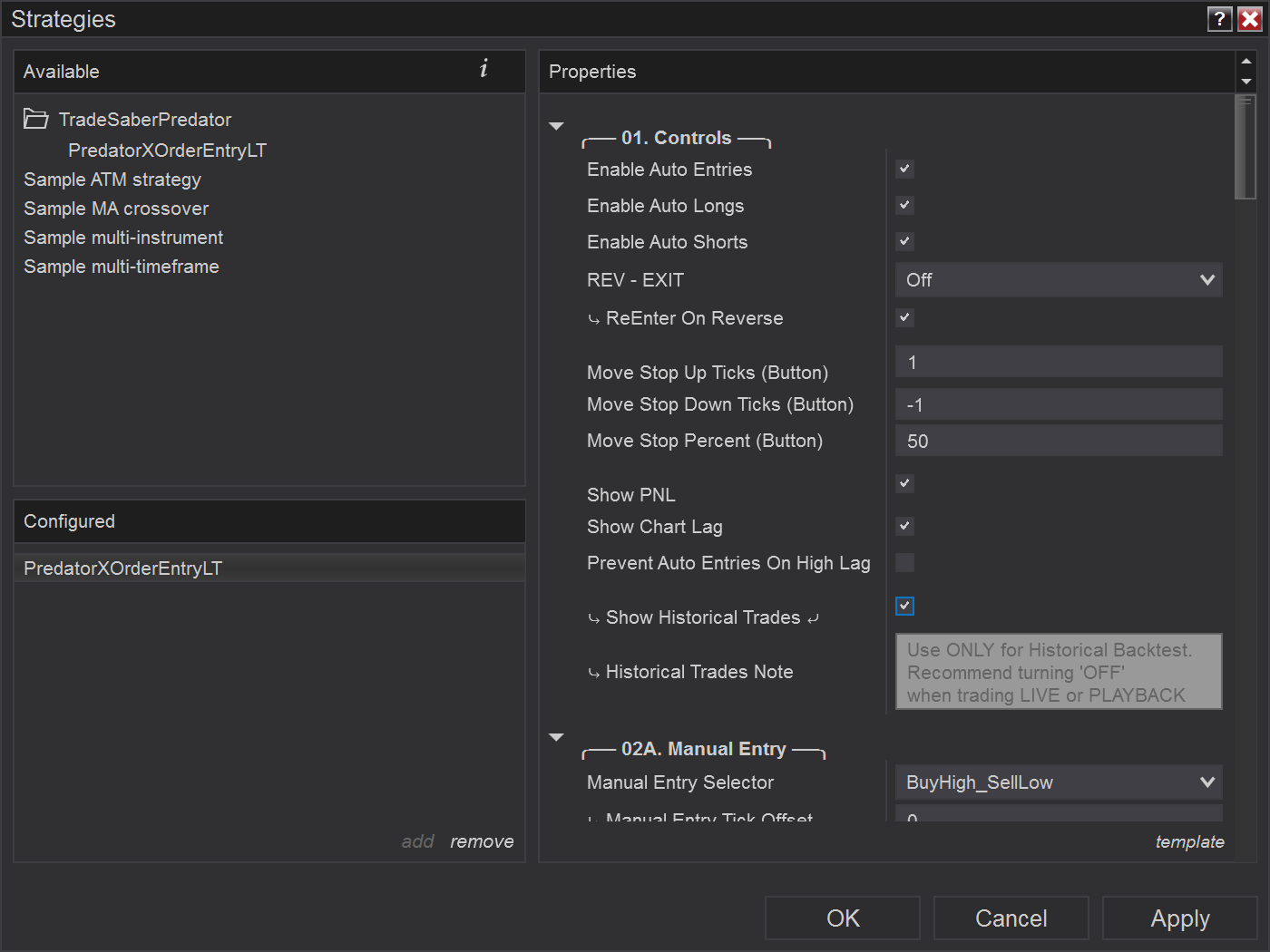Click the info icon in Available header
The image size is (1270, 952).
click(484, 69)
